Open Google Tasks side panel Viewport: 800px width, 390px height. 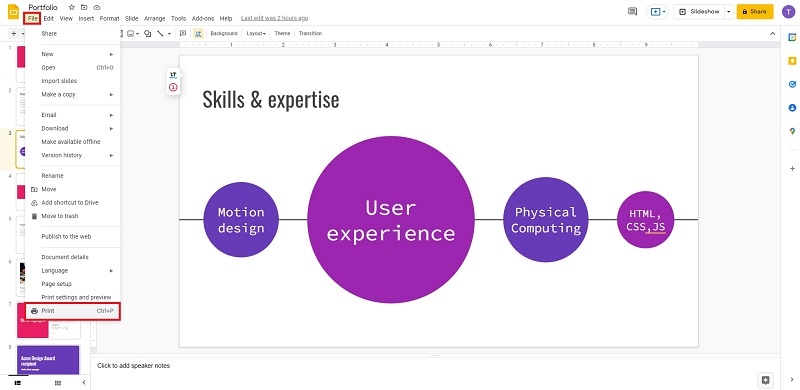click(x=792, y=84)
